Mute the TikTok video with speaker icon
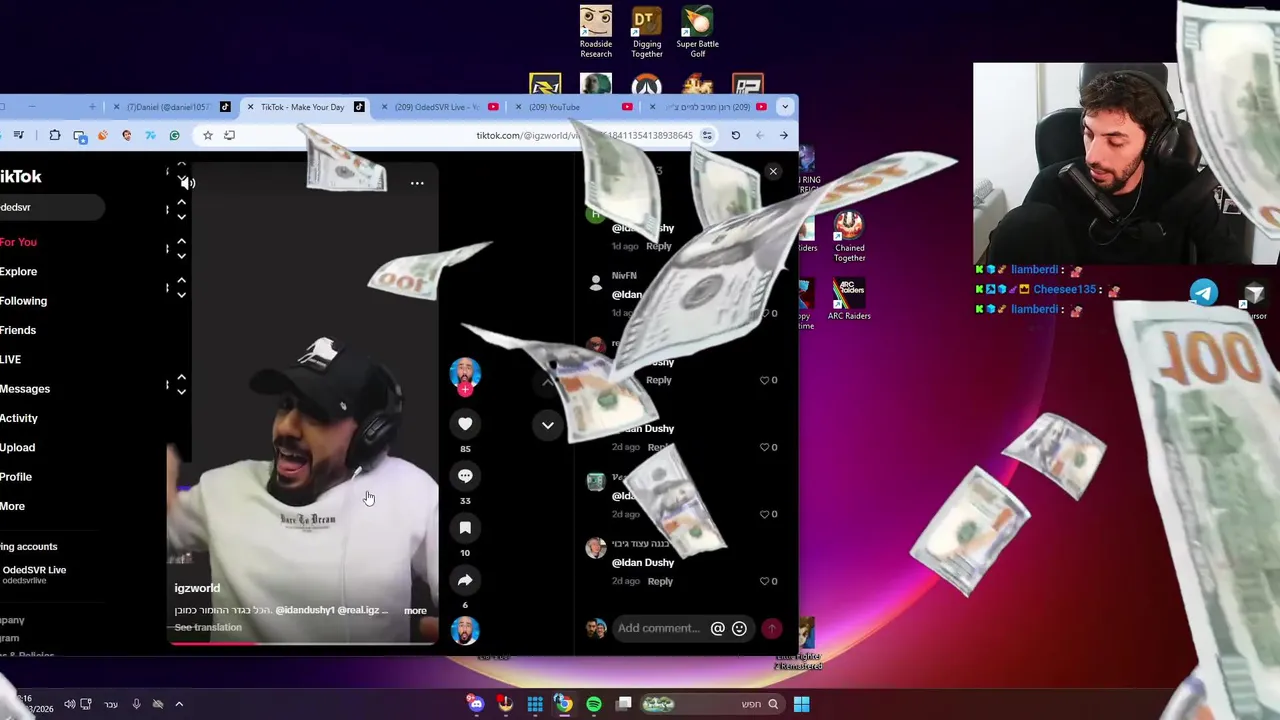The width and height of the screenshot is (1280, 720). pos(187,183)
